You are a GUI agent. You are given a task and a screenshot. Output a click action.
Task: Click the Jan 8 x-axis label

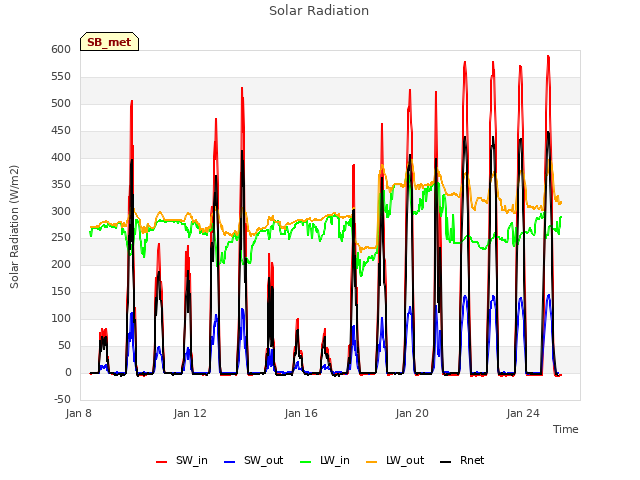coord(78,413)
